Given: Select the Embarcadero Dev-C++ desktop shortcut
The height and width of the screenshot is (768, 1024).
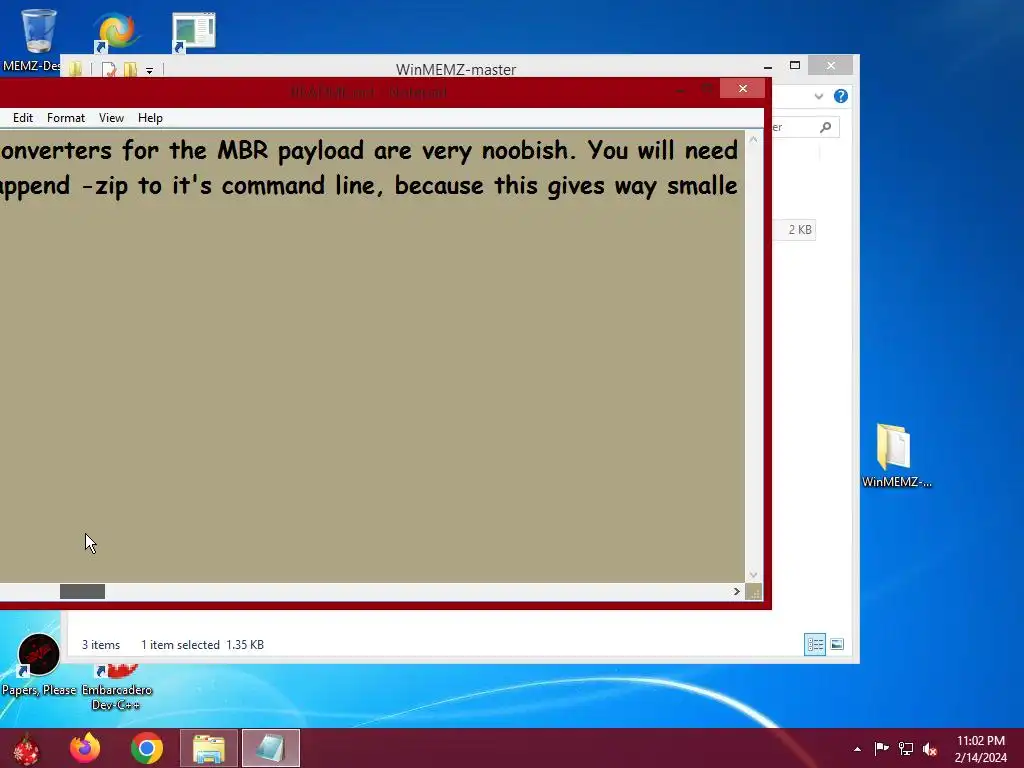Looking at the screenshot, I should click(117, 687).
